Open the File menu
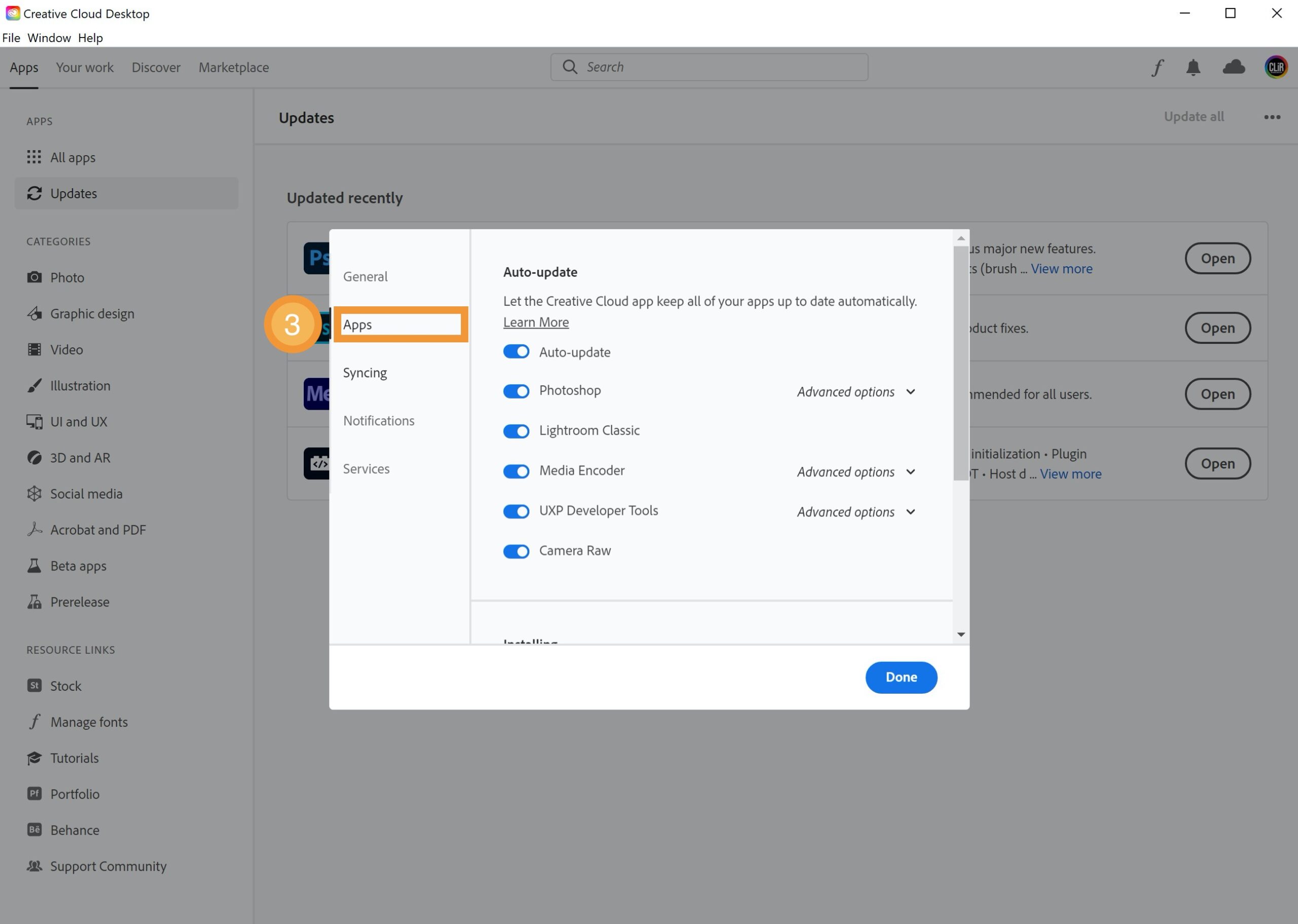1298x924 pixels. click(x=11, y=38)
